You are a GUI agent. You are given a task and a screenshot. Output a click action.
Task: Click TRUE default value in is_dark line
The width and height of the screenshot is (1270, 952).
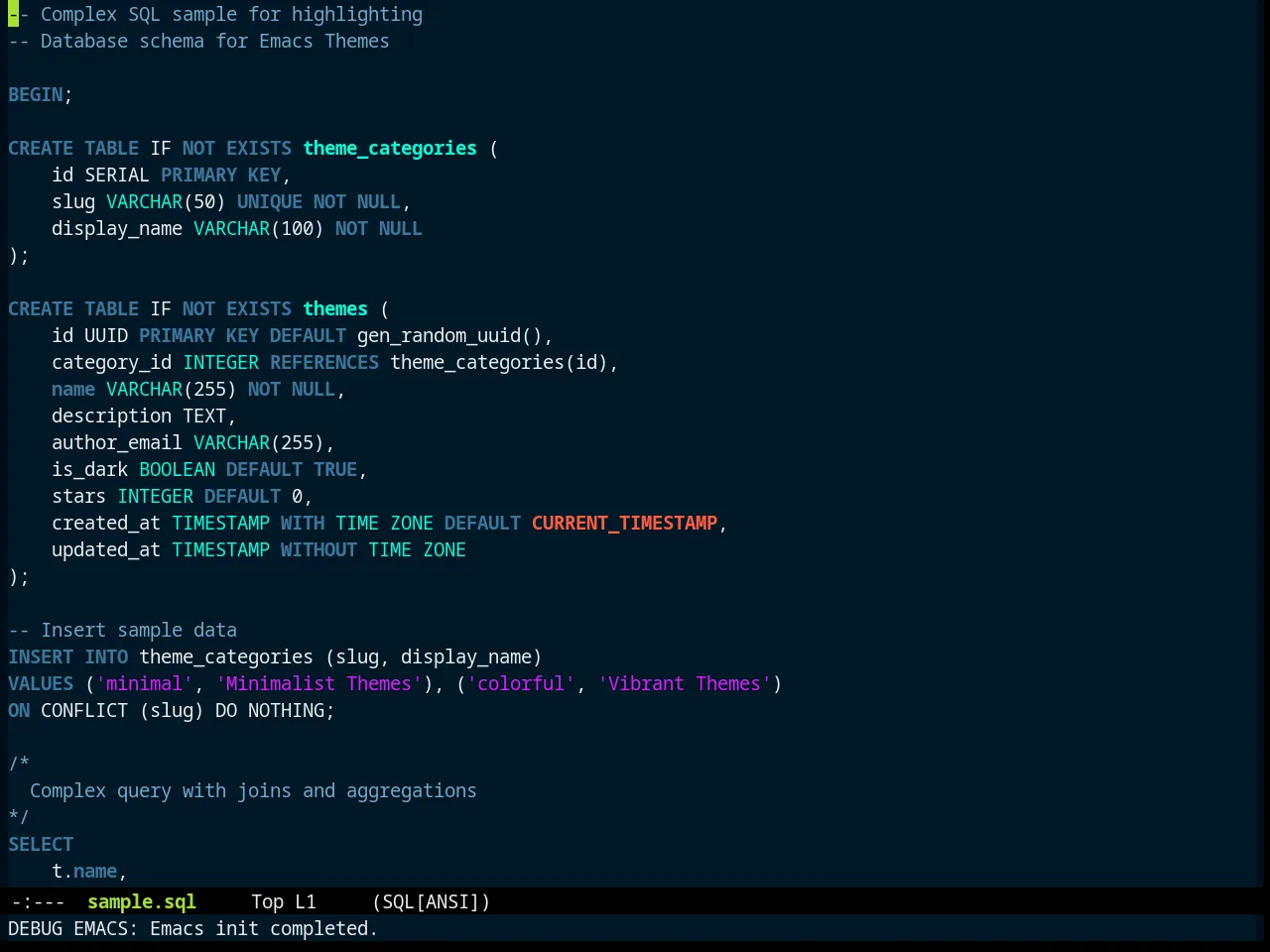pos(335,469)
